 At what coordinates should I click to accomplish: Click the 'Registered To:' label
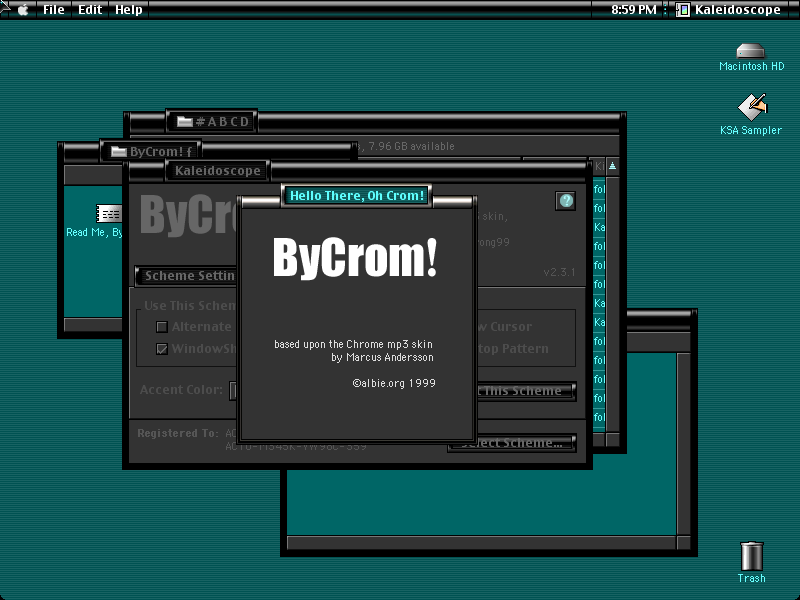(x=178, y=433)
